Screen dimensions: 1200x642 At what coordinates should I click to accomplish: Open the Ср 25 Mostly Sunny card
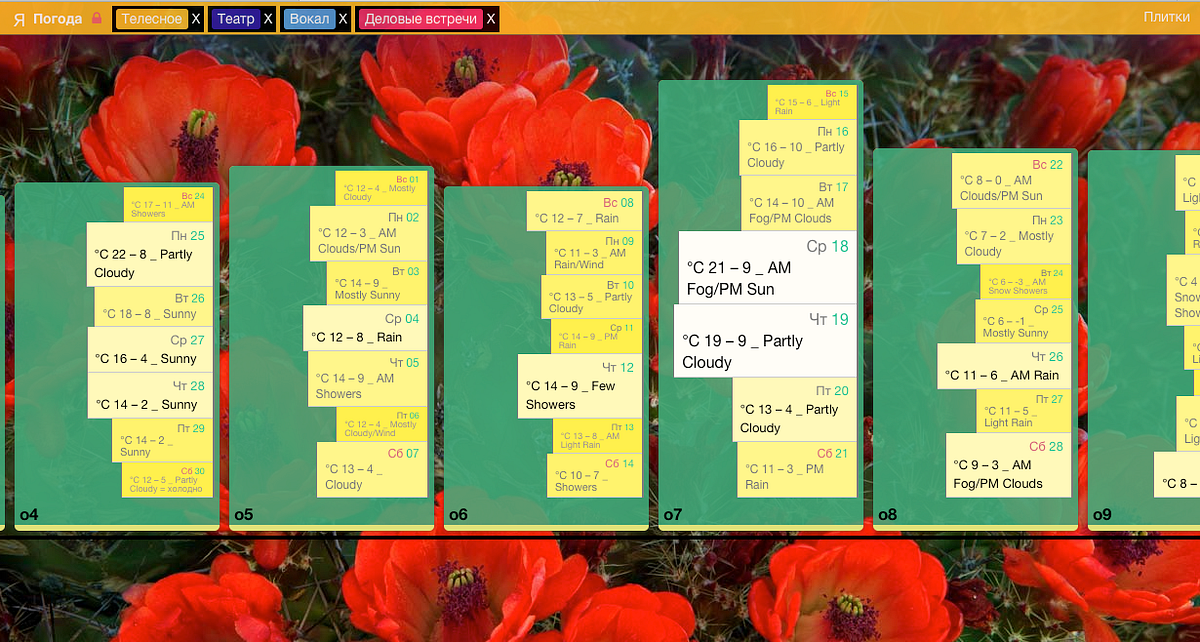1023,321
